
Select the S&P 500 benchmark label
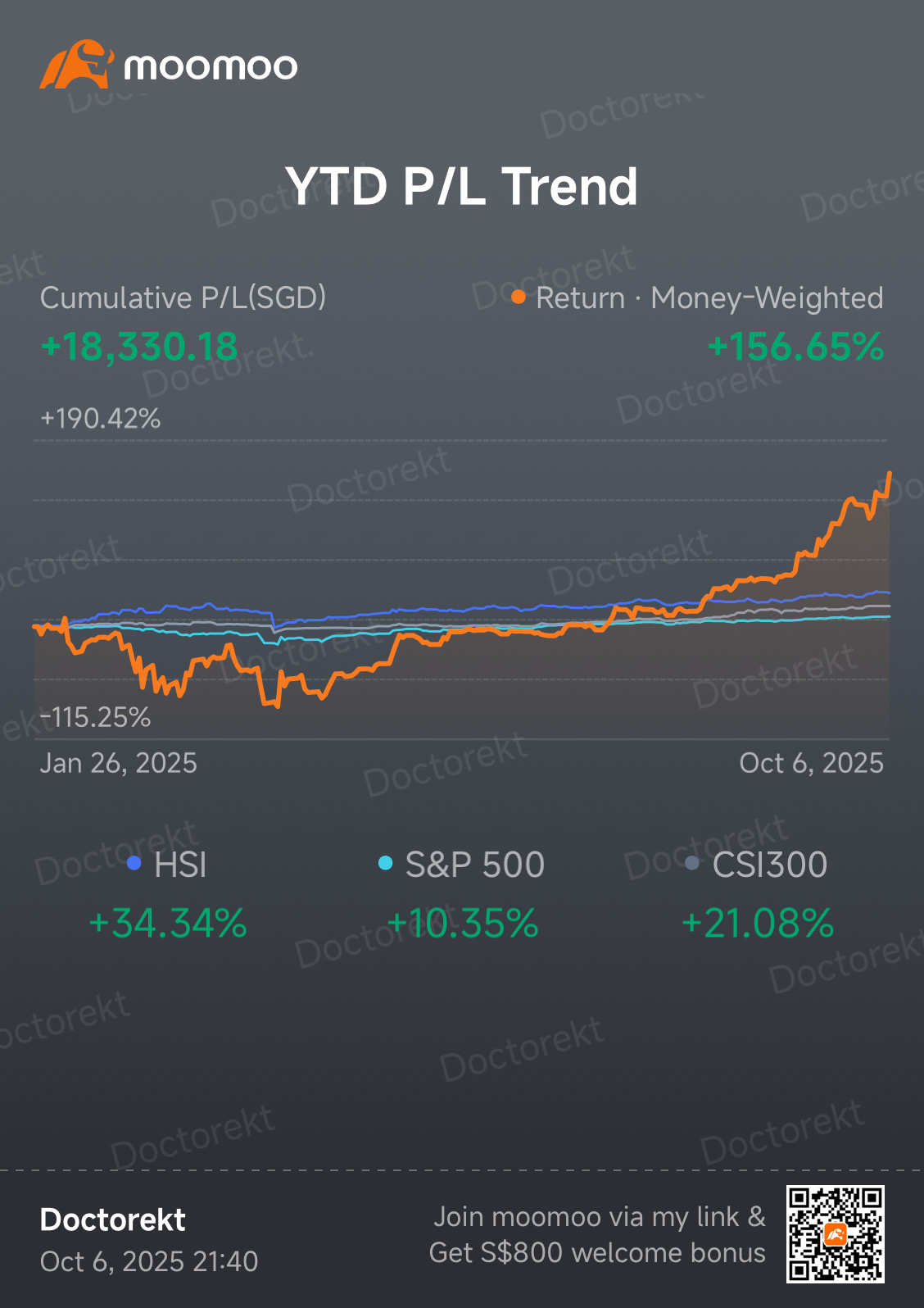[x=474, y=865]
